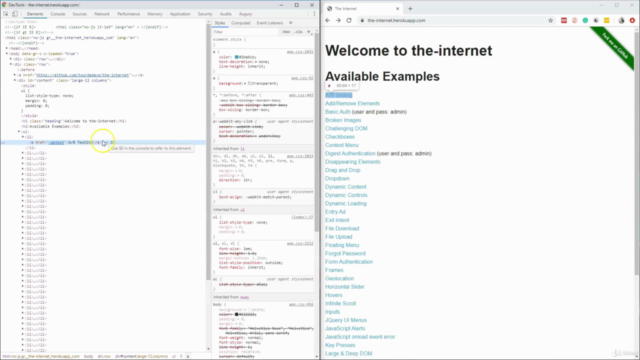The width and height of the screenshot is (640, 360).
Task: Open the Sources tab
Action: [80, 14]
